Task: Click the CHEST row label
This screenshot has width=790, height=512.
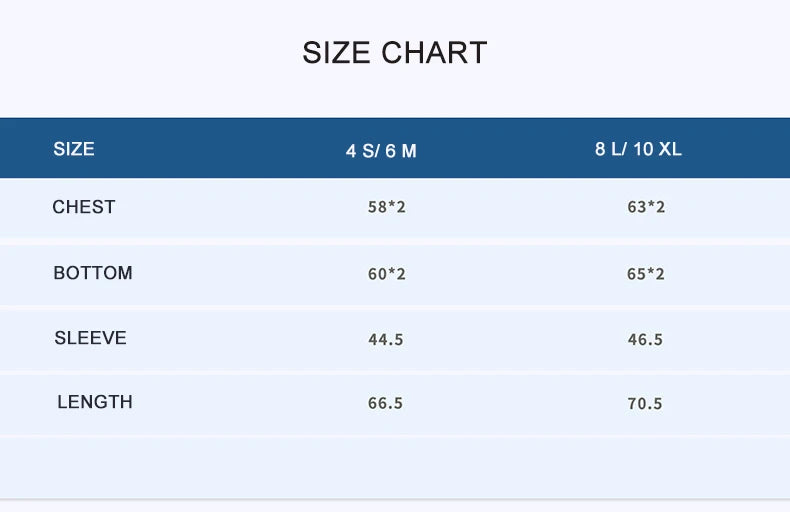Action: coord(84,207)
